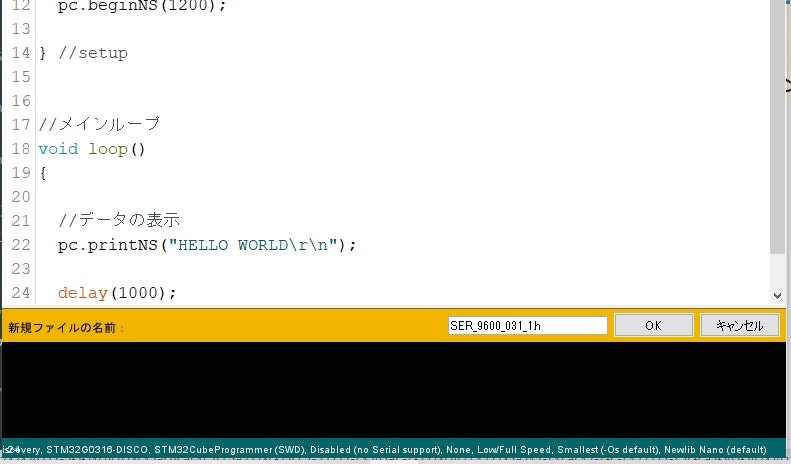
Task: Click 'Disabled (no Serial support)' in status bar
Action: point(375,450)
